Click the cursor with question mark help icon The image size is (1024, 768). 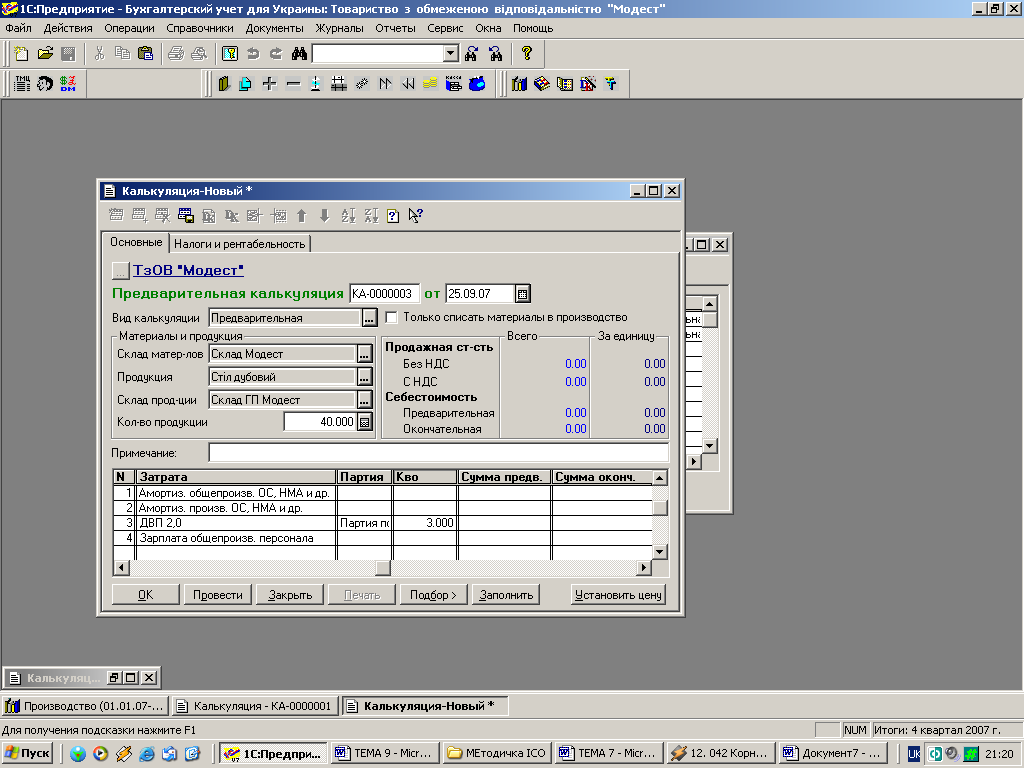[x=415, y=216]
